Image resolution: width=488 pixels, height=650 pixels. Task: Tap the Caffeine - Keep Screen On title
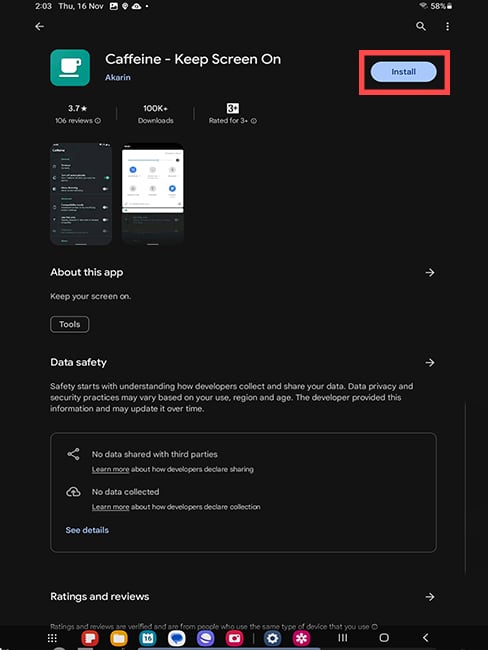coord(193,59)
